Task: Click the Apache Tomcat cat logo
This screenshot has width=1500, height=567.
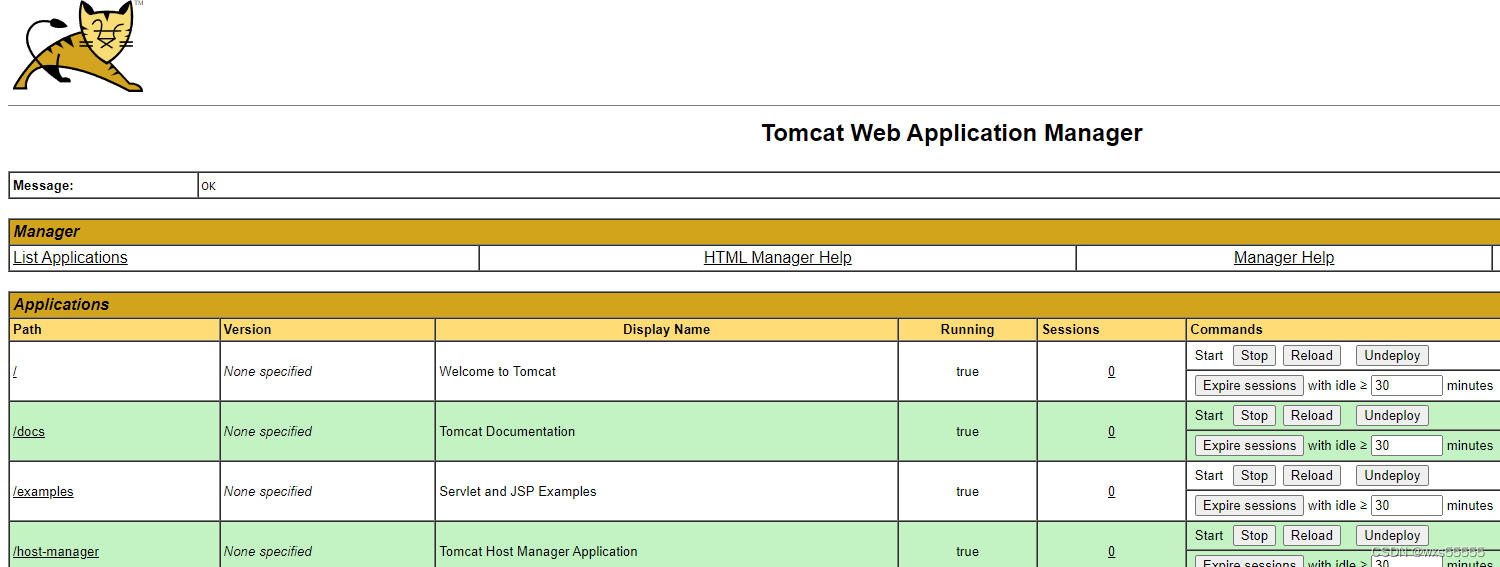Action: [x=78, y=47]
